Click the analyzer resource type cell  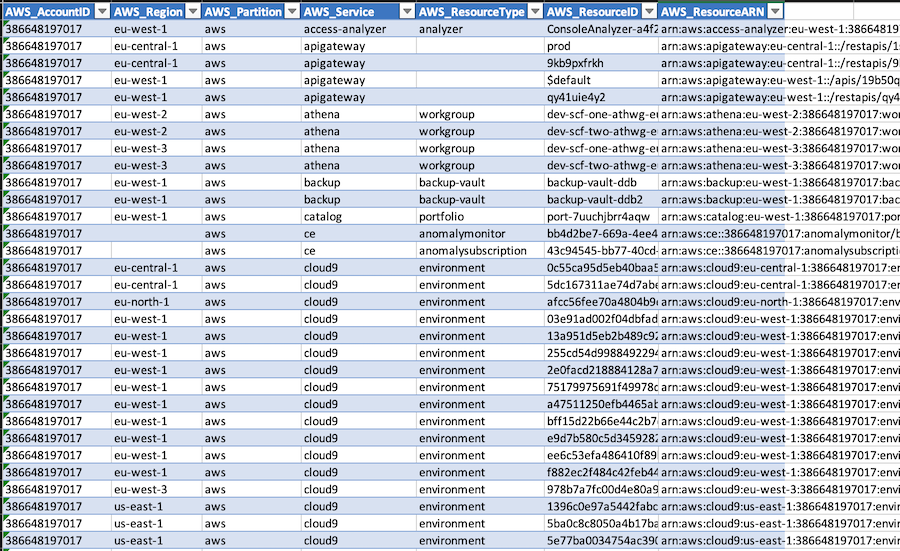tap(480, 29)
